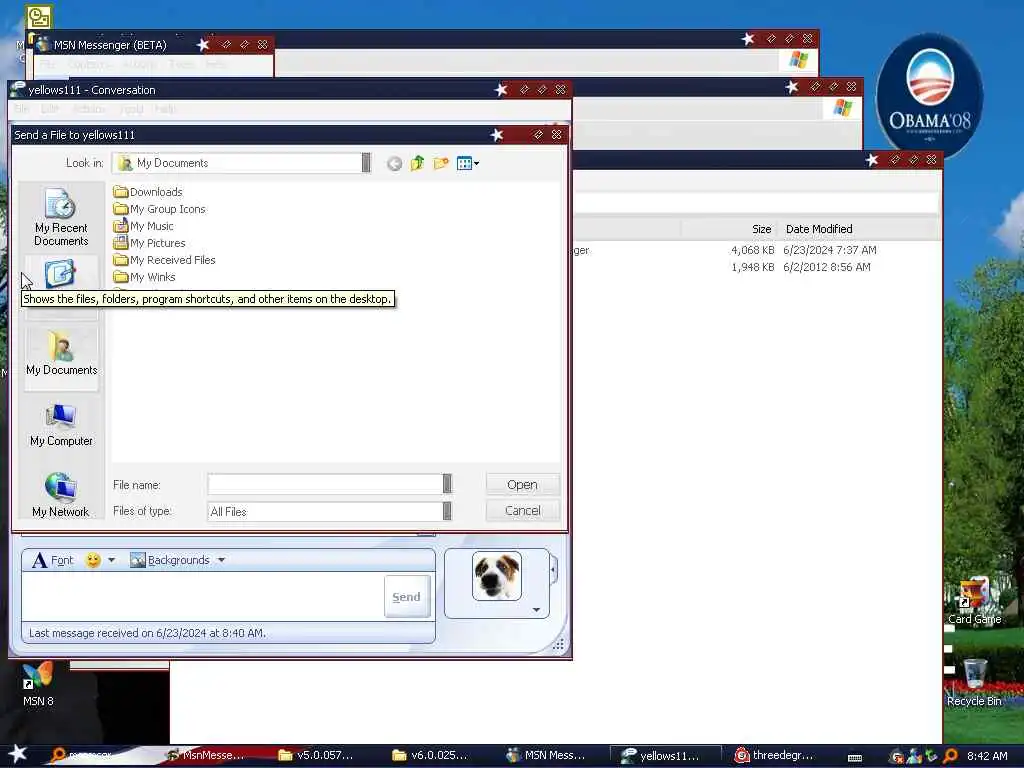The width and height of the screenshot is (1024, 768).
Task: Select the row dated 6/23/2024 7:37 AM
Action: [758, 249]
